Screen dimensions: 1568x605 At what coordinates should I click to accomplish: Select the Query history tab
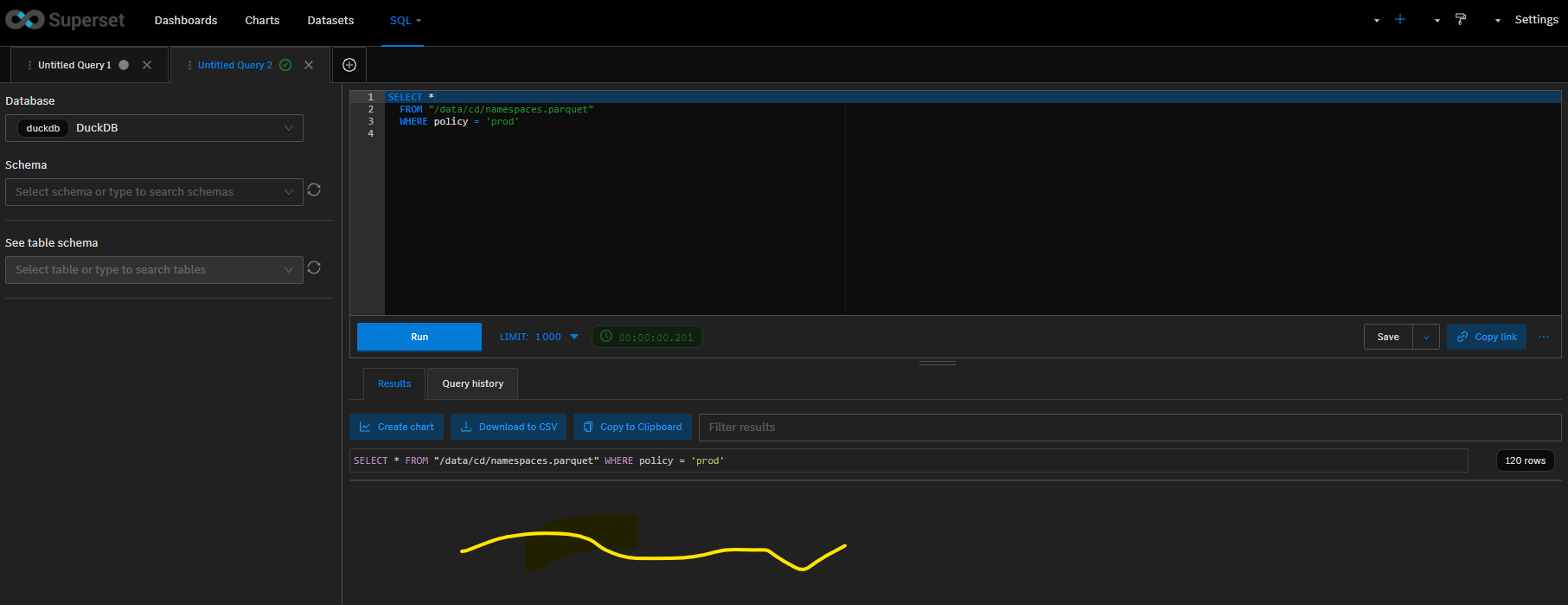pyautogui.click(x=472, y=383)
